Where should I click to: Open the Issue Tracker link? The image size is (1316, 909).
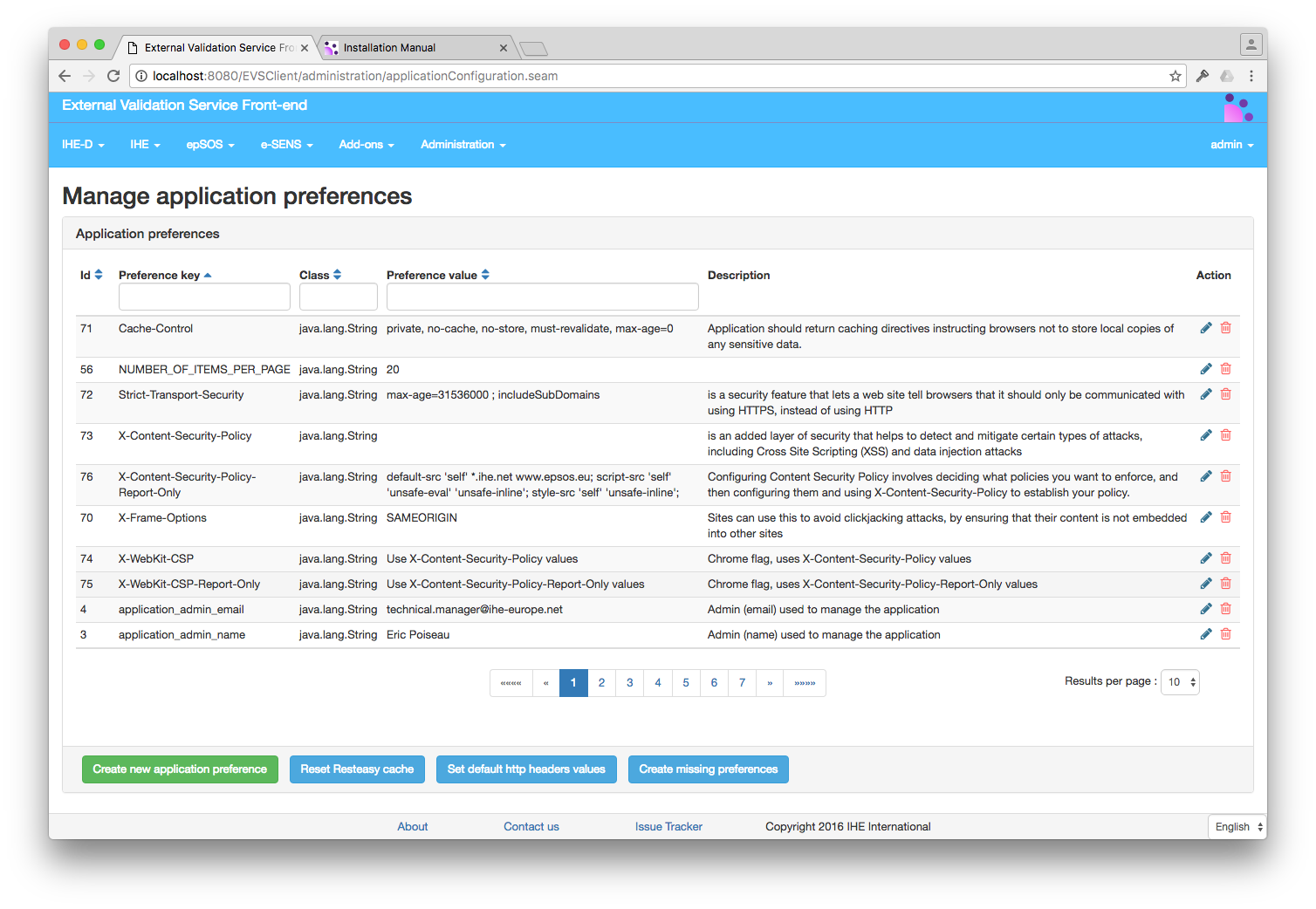pyautogui.click(x=668, y=826)
